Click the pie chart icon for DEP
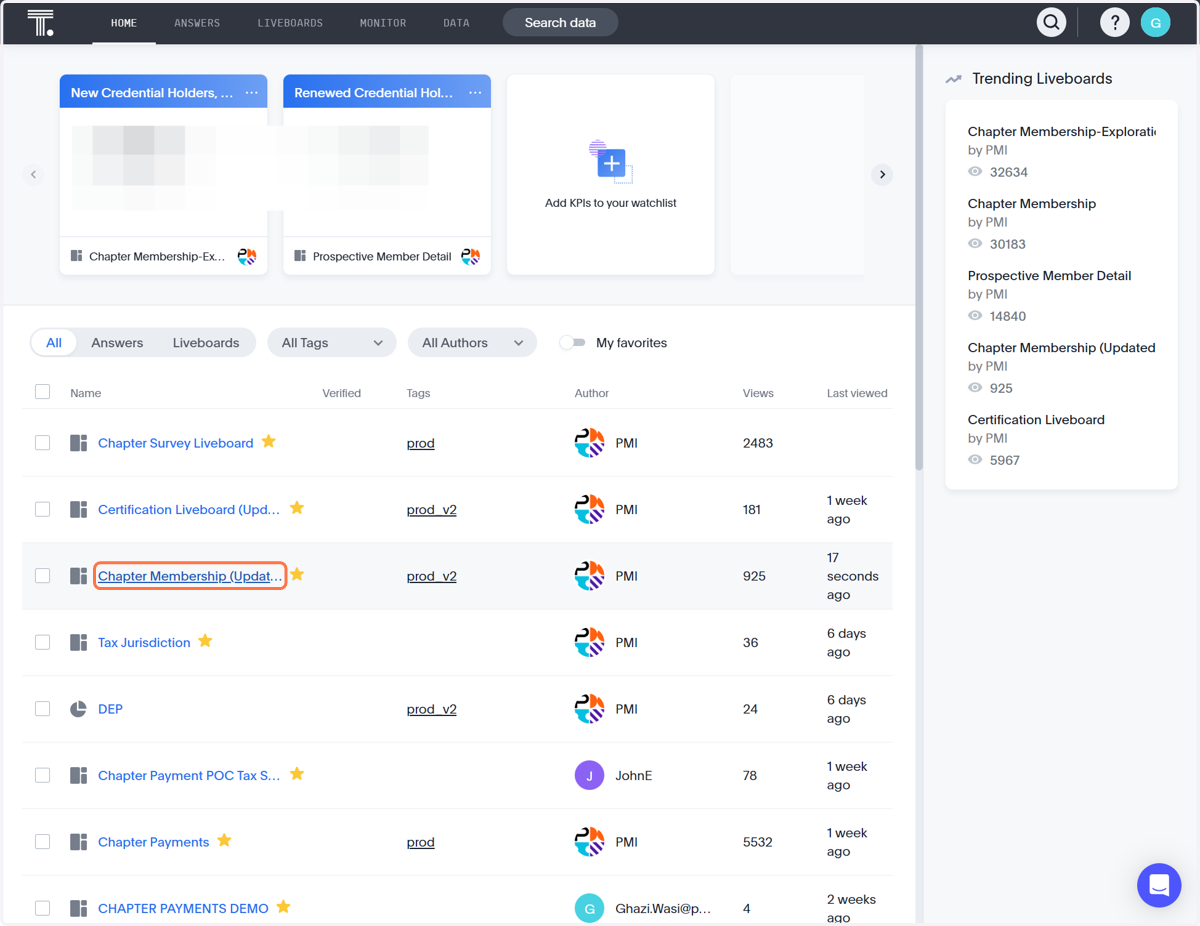Image resolution: width=1200 pixels, height=926 pixels. [x=78, y=708]
